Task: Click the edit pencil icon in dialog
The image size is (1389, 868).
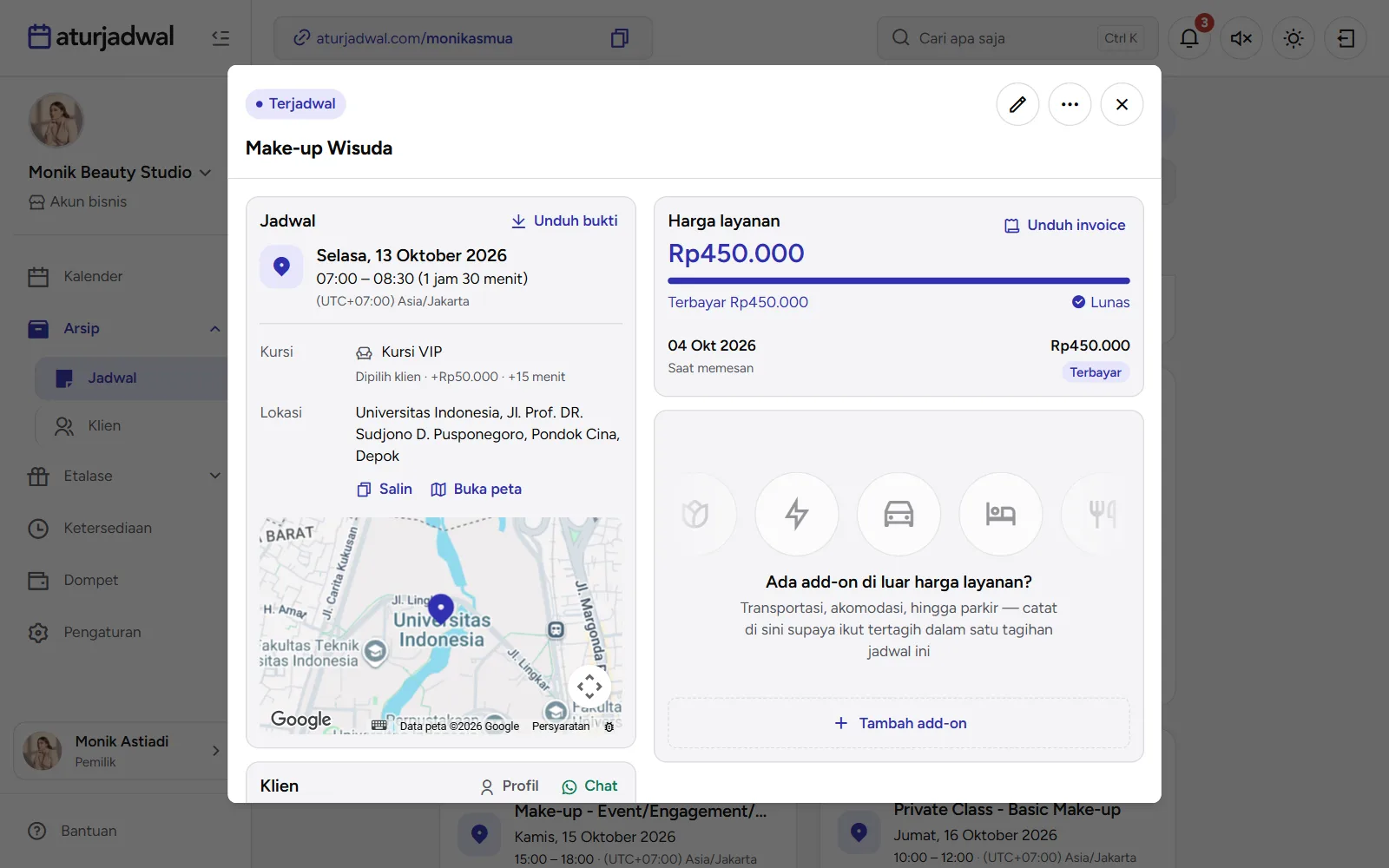Action: click(1017, 104)
